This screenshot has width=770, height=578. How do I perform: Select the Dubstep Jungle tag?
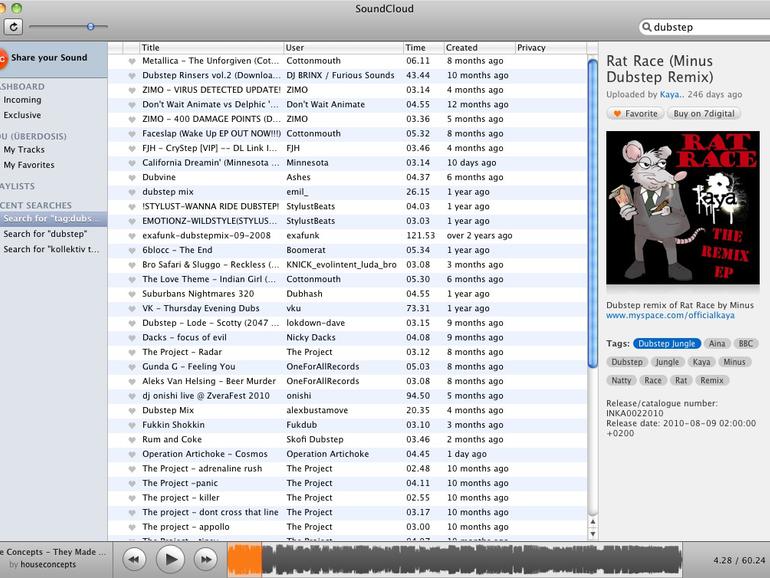pos(666,344)
